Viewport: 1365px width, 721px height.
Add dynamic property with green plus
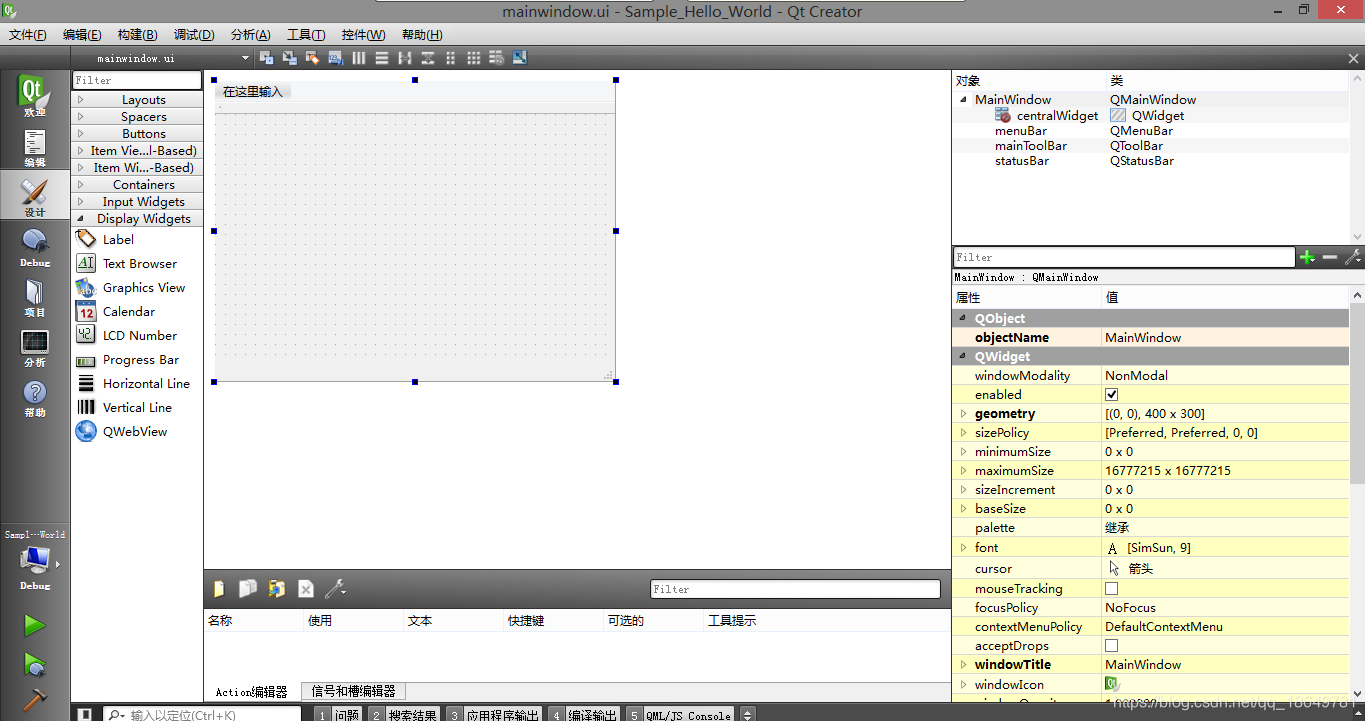1307,257
